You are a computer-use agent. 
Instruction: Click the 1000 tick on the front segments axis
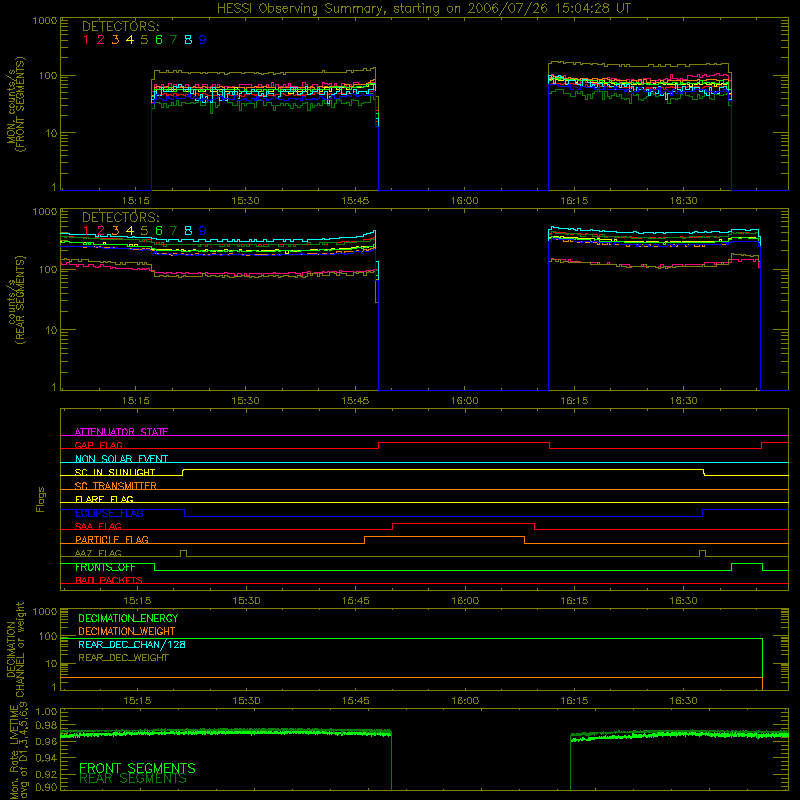45,21
